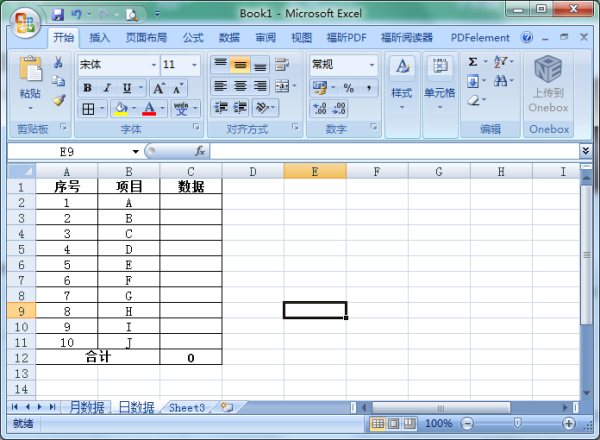Align text right

[x=260, y=86]
